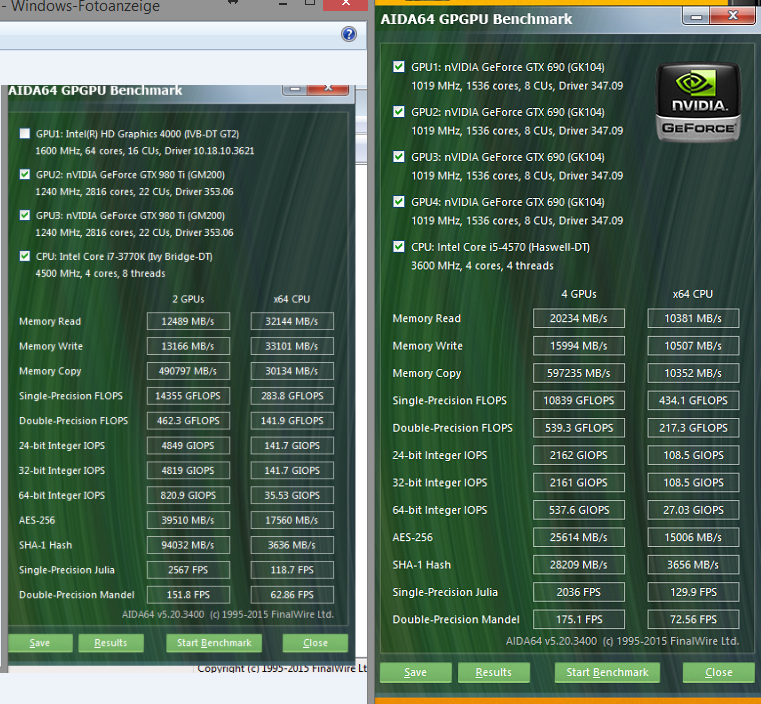761x704 pixels.
Task: Click the NVIDIA GeForce logo
Action: point(698,101)
